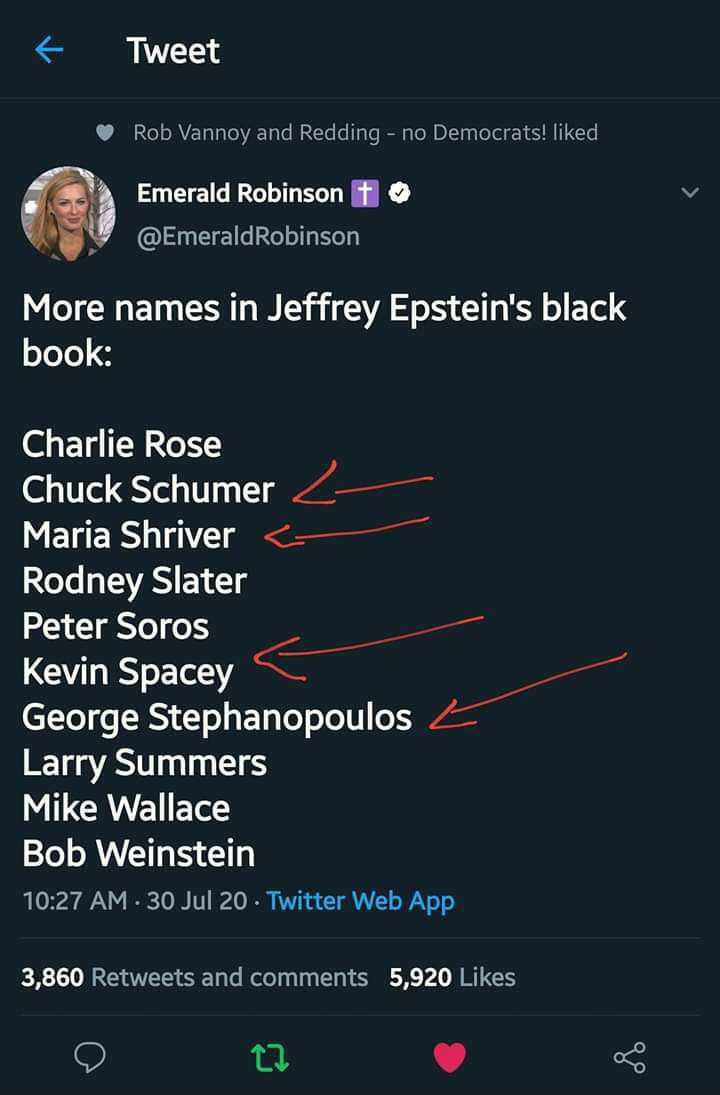This screenshot has width=720, height=1095.
Task: Click the purple cross emoji in name
Action: [x=364, y=194]
